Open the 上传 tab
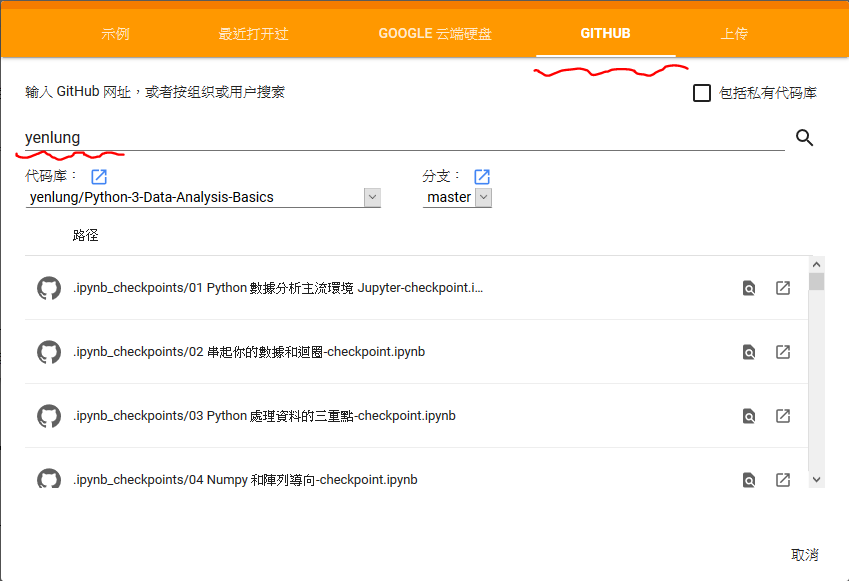The image size is (849, 581). tap(734, 34)
